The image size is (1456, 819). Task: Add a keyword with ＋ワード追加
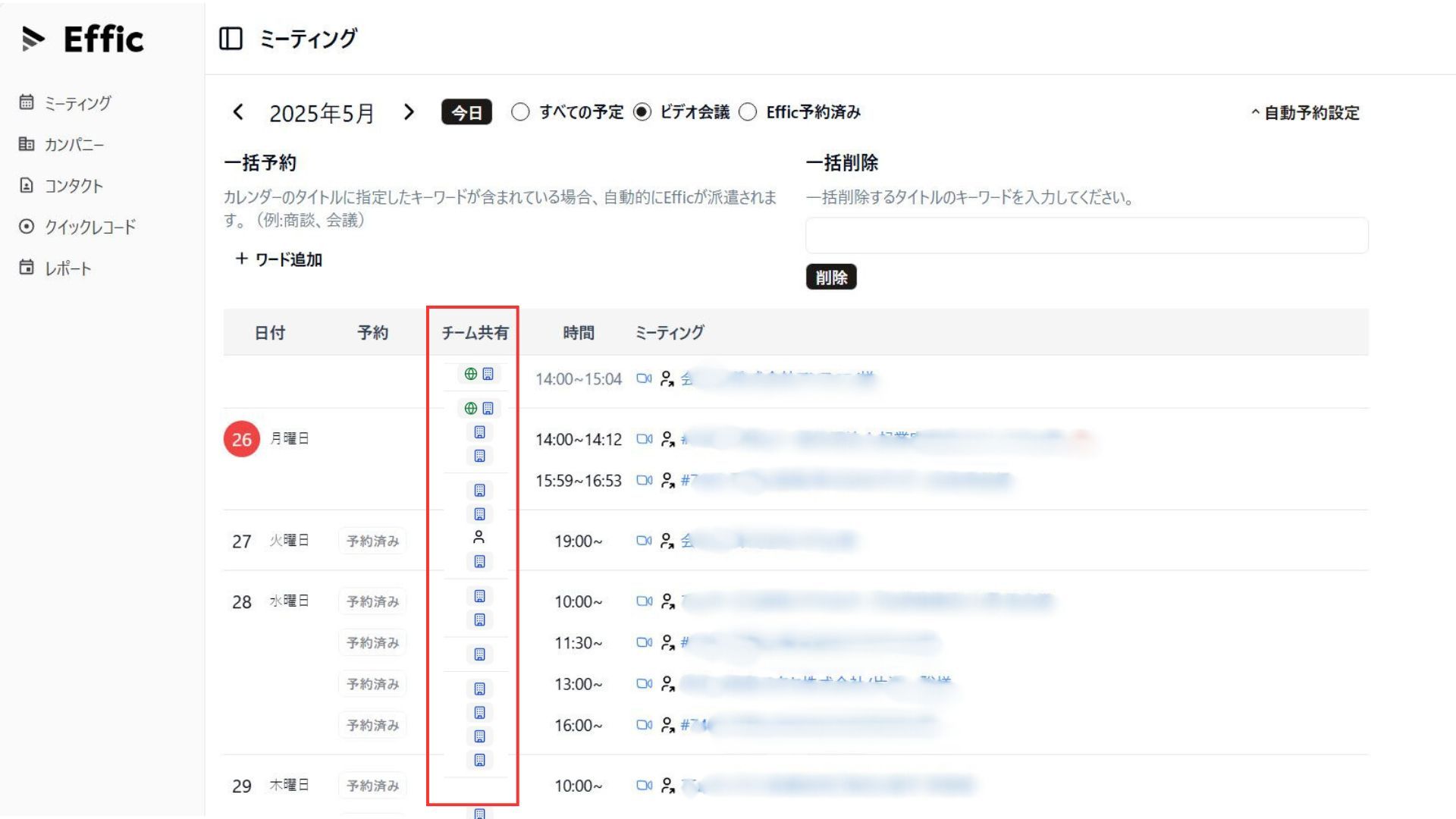(x=278, y=259)
